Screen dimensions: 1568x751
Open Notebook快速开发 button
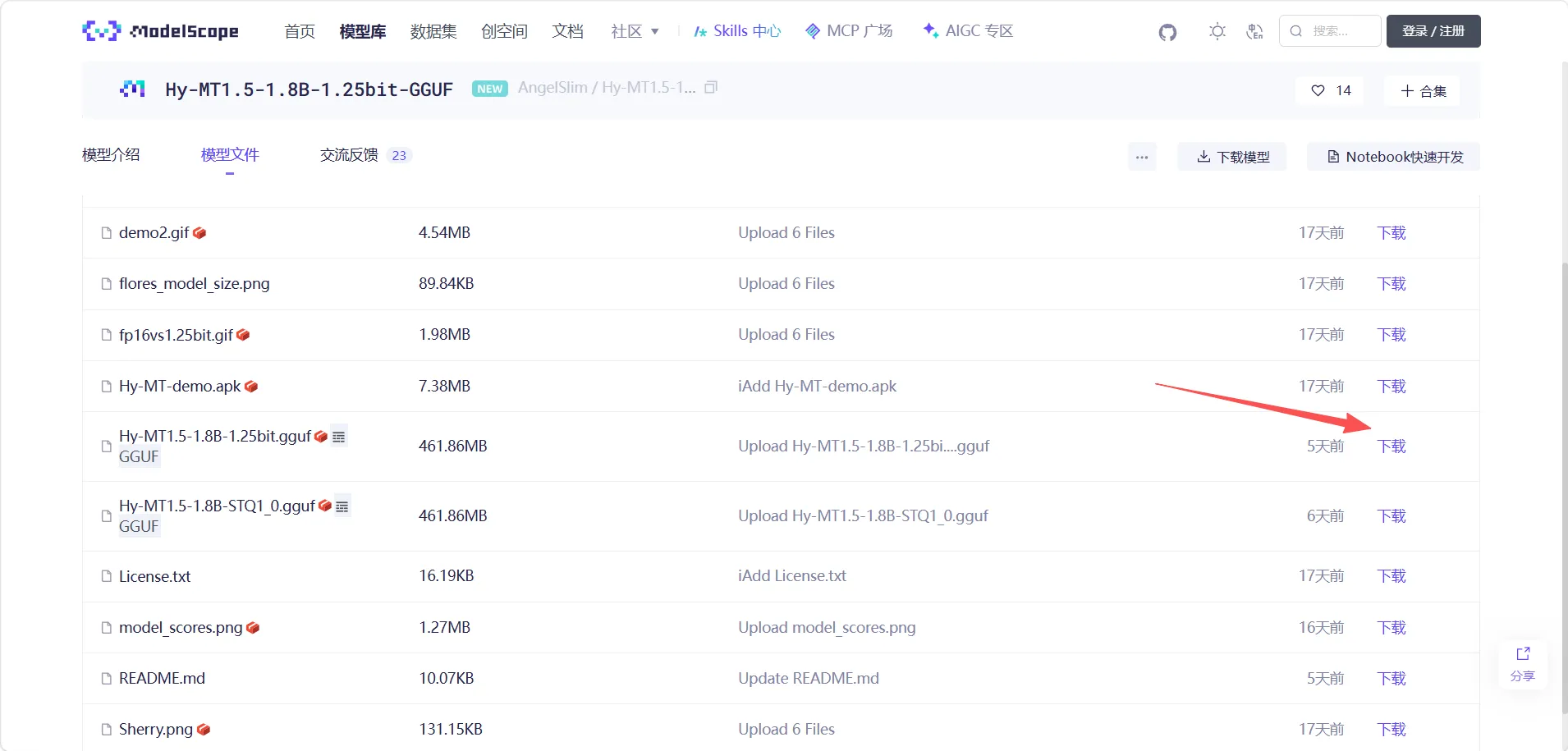click(1394, 157)
